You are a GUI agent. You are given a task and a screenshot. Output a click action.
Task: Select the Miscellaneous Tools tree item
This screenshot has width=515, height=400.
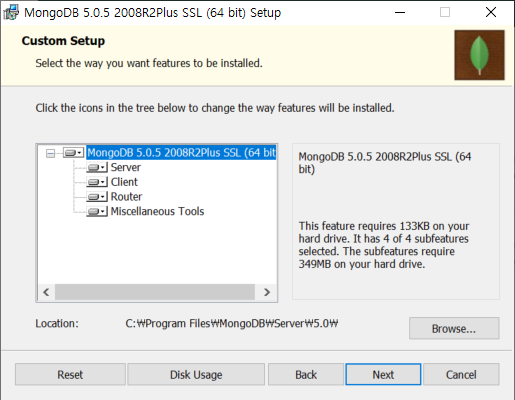[157, 211]
